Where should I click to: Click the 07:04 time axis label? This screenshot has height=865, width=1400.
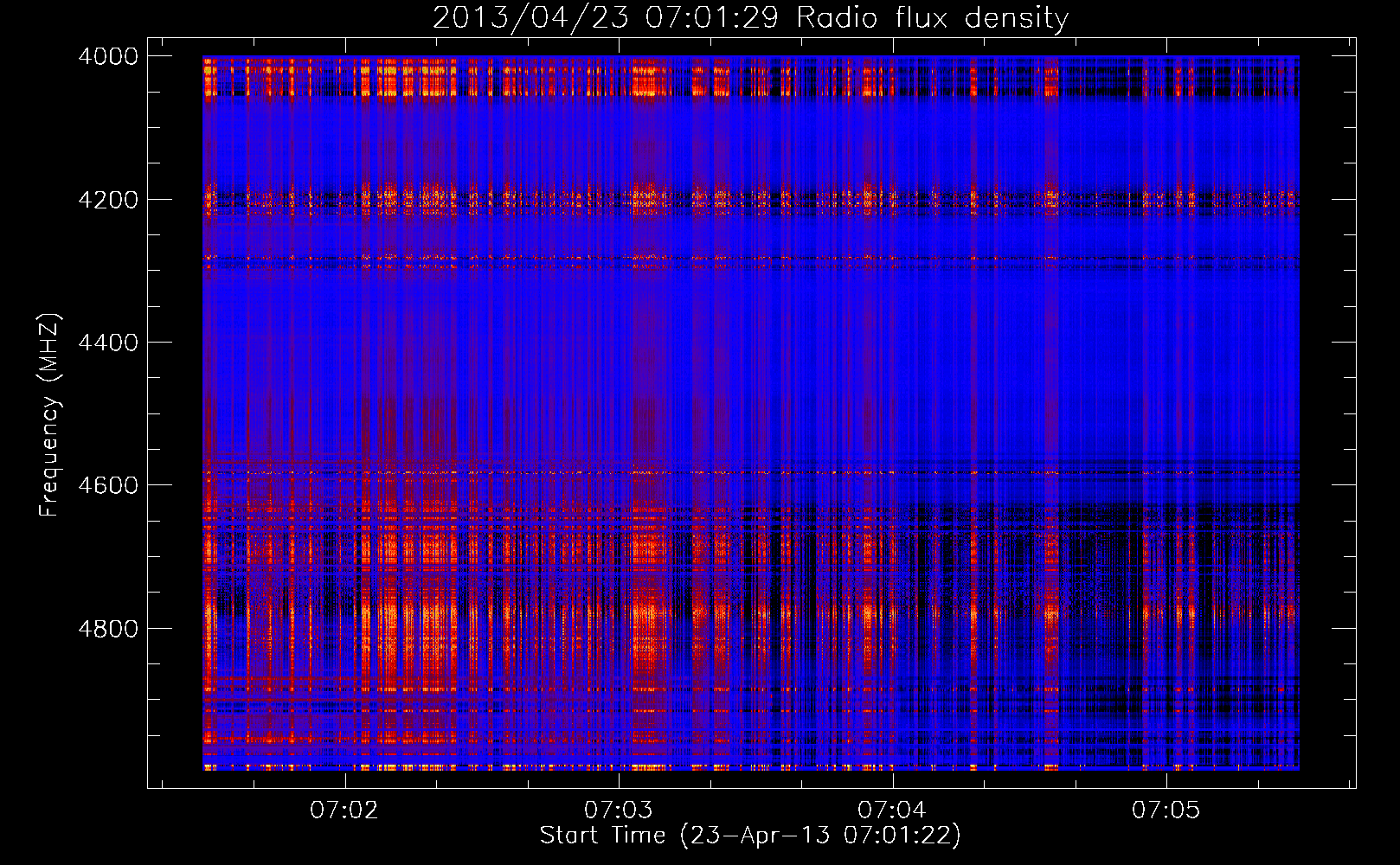pos(892,811)
